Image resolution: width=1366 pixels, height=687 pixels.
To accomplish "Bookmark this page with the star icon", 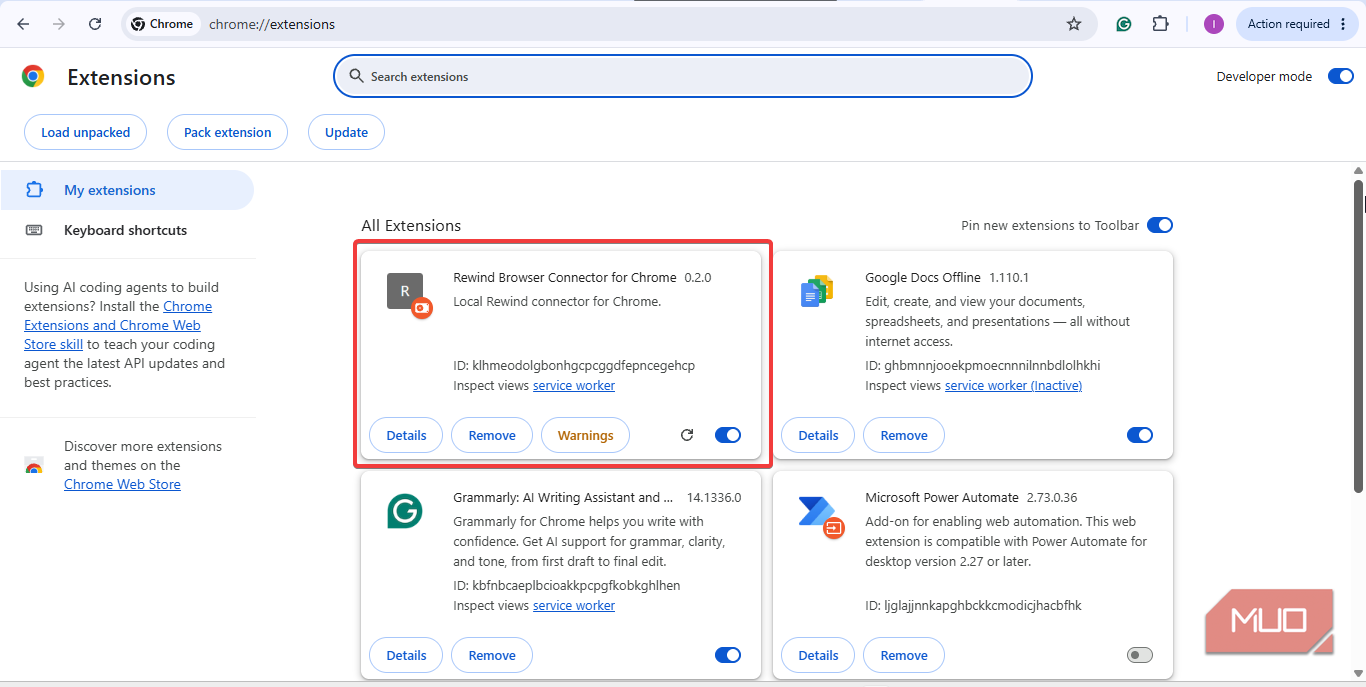I will pos(1074,24).
